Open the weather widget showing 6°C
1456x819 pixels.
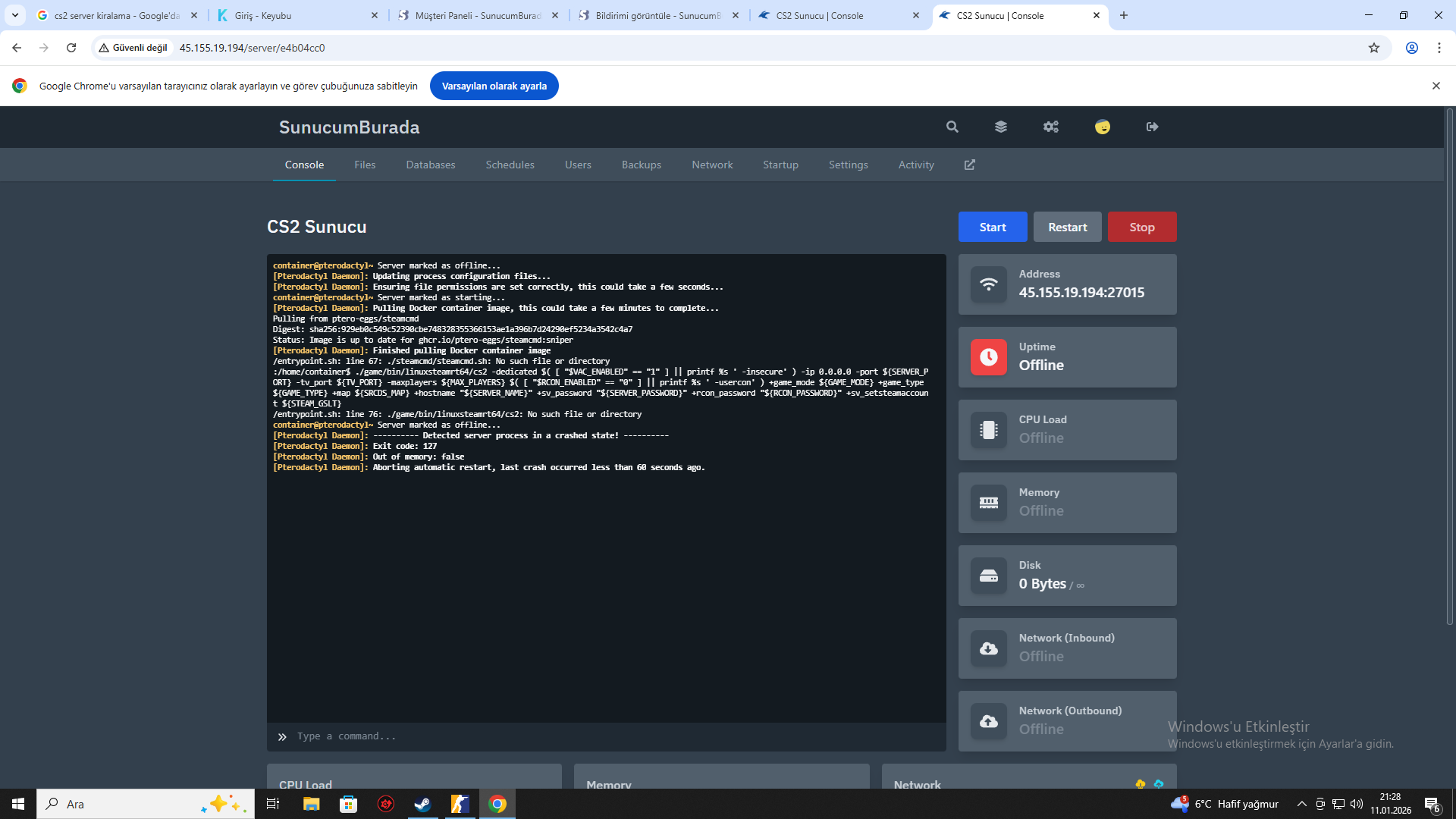(1225, 804)
